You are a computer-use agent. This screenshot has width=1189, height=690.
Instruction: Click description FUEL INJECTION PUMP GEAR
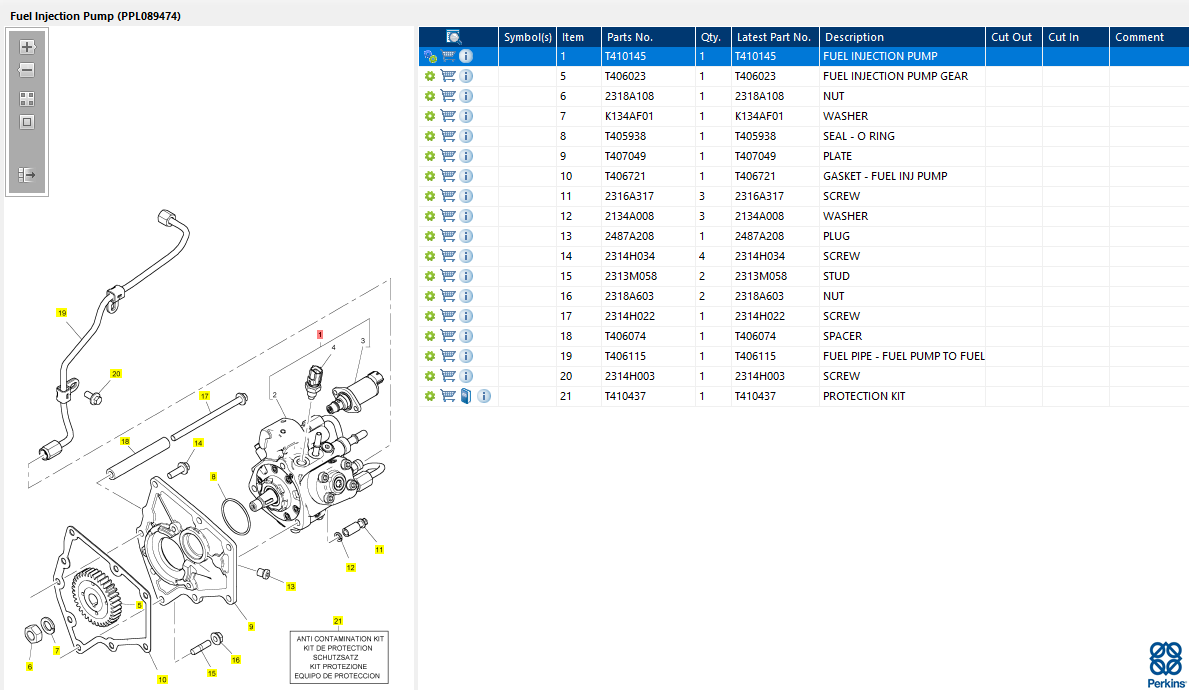(x=895, y=76)
